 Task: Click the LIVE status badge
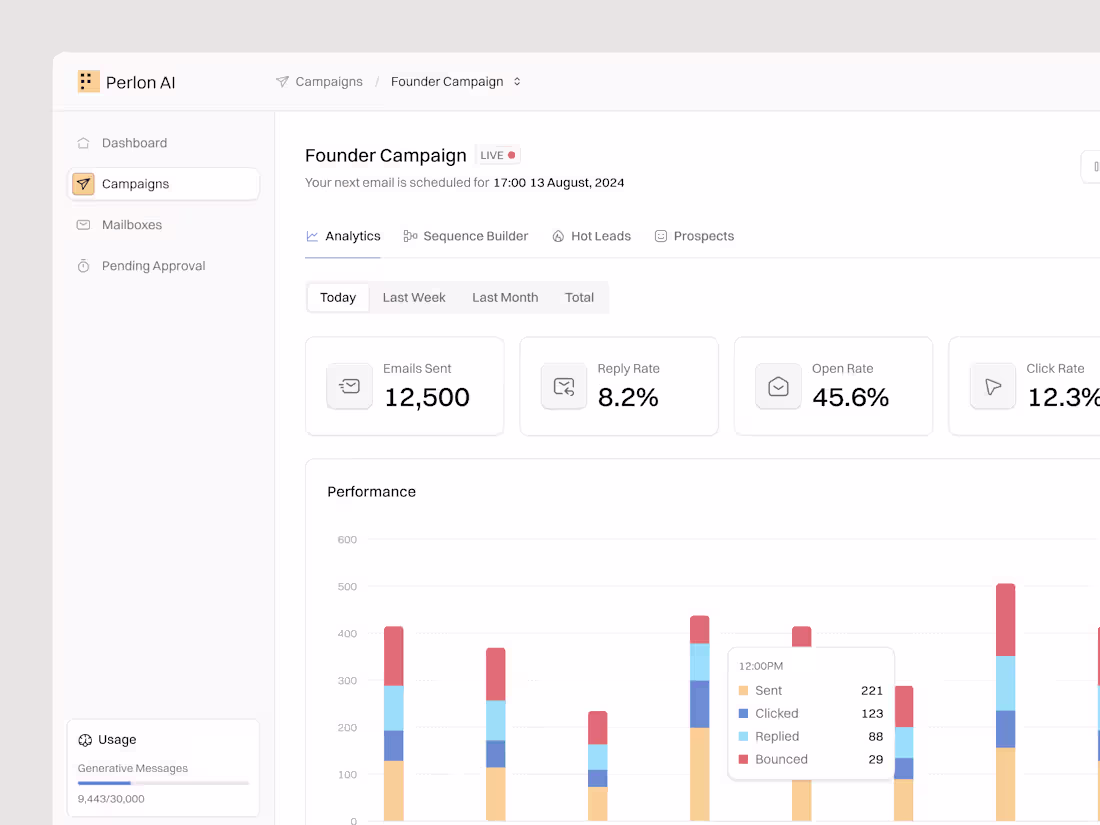497,155
